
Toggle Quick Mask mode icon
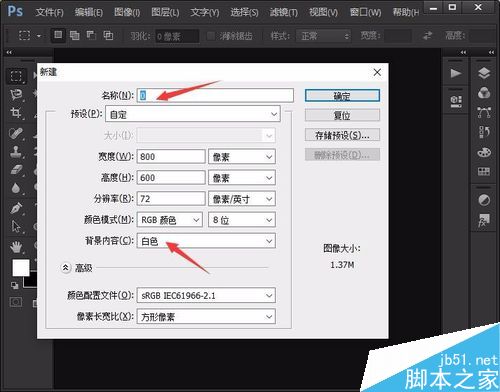(x=16, y=302)
